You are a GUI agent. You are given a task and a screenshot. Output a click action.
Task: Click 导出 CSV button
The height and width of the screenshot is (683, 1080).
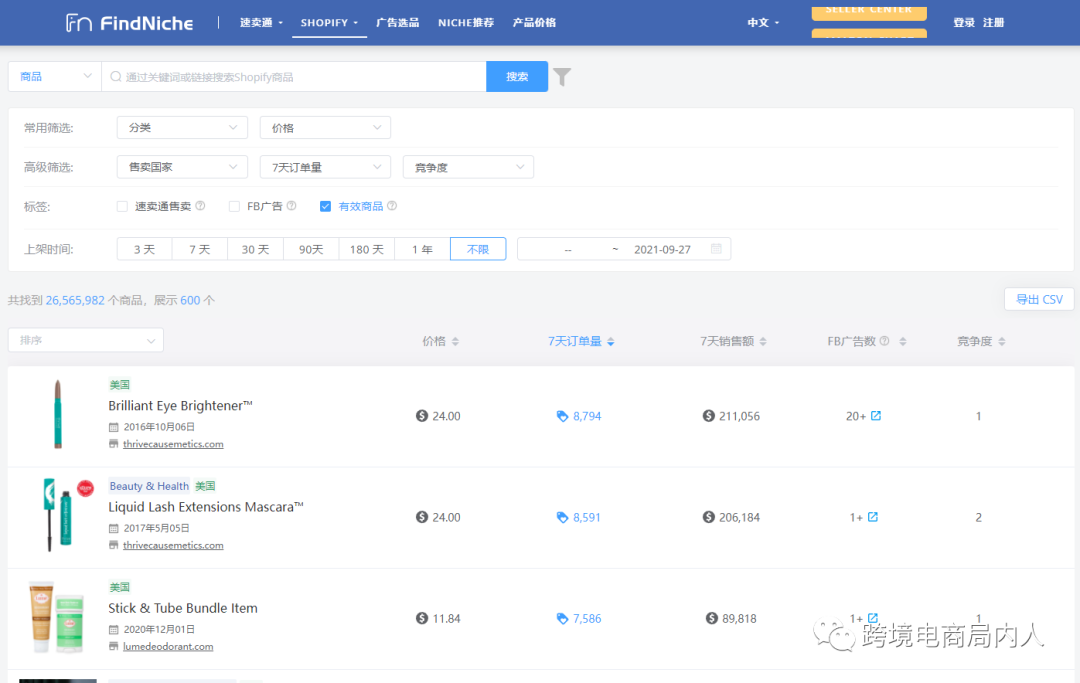coord(1039,299)
